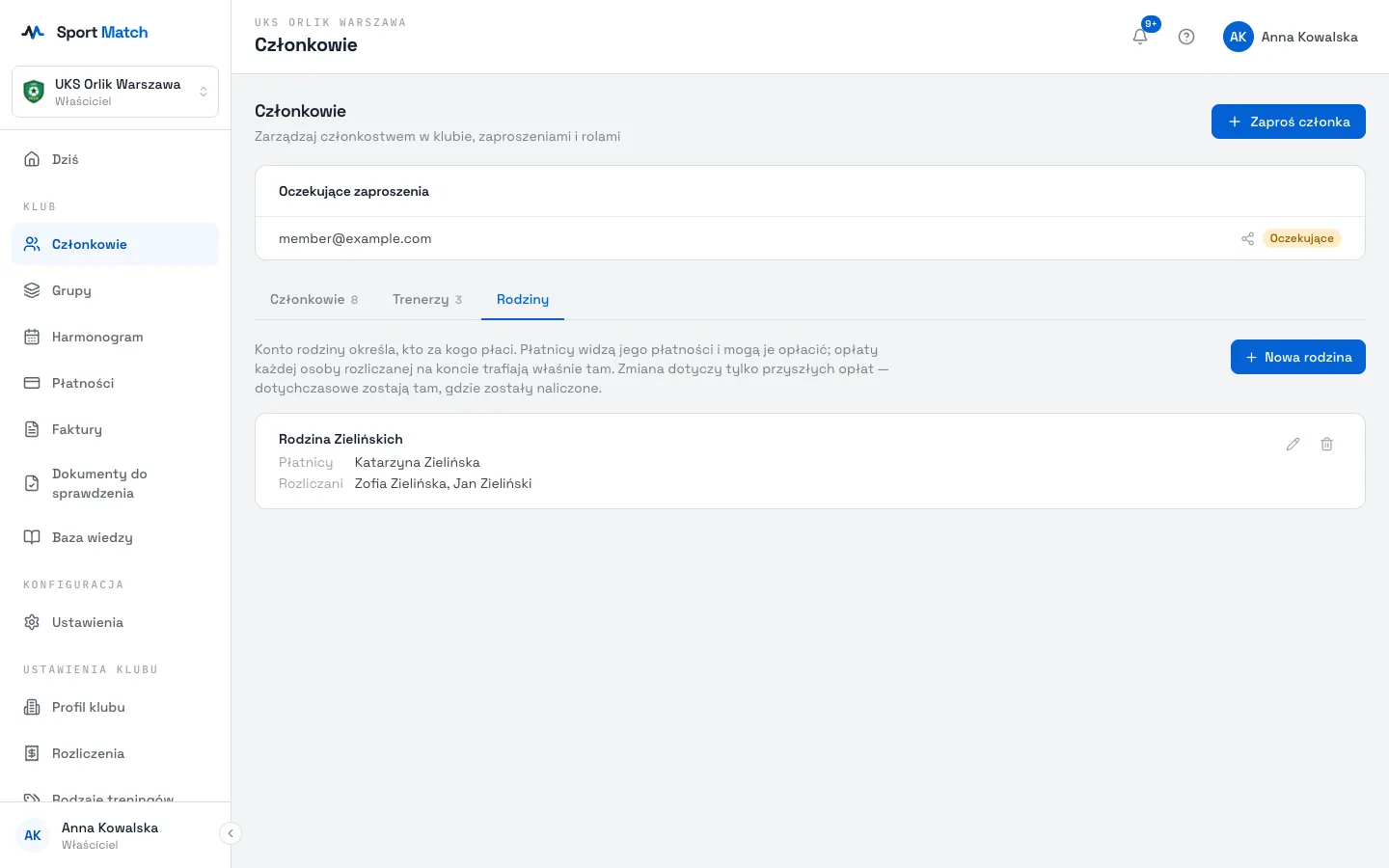Switch to the Trenerzy tab
This screenshot has height=868, width=1389.
tap(427, 299)
